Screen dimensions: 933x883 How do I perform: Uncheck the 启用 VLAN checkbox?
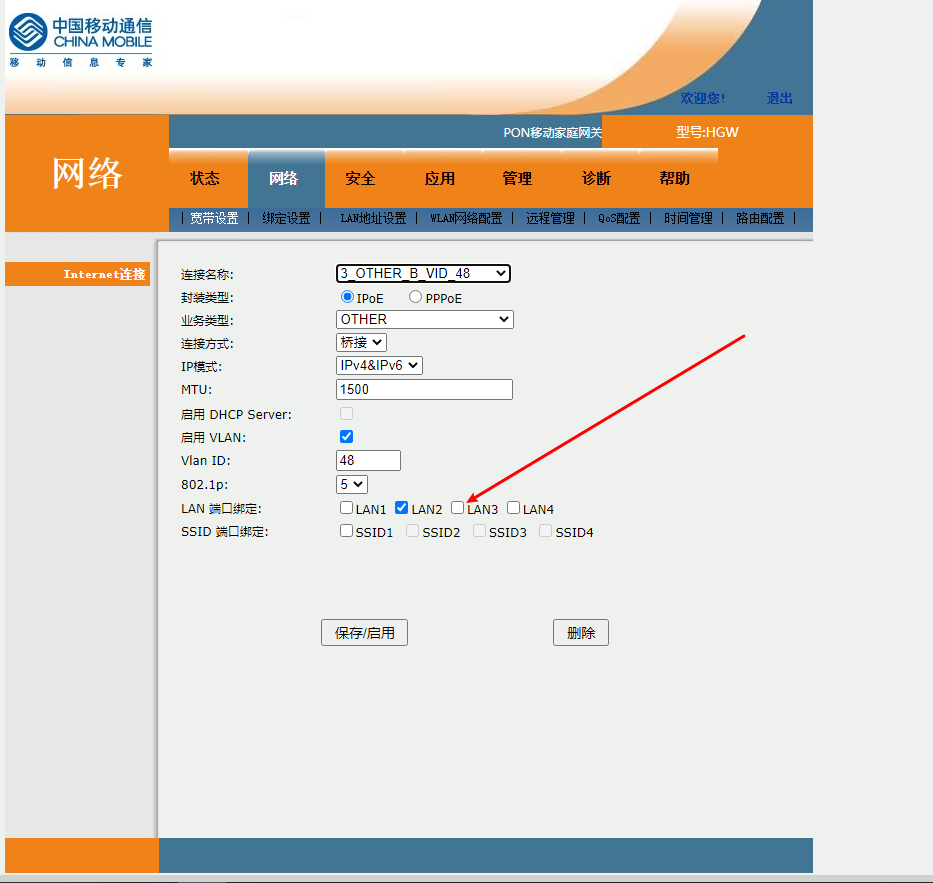[x=347, y=436]
